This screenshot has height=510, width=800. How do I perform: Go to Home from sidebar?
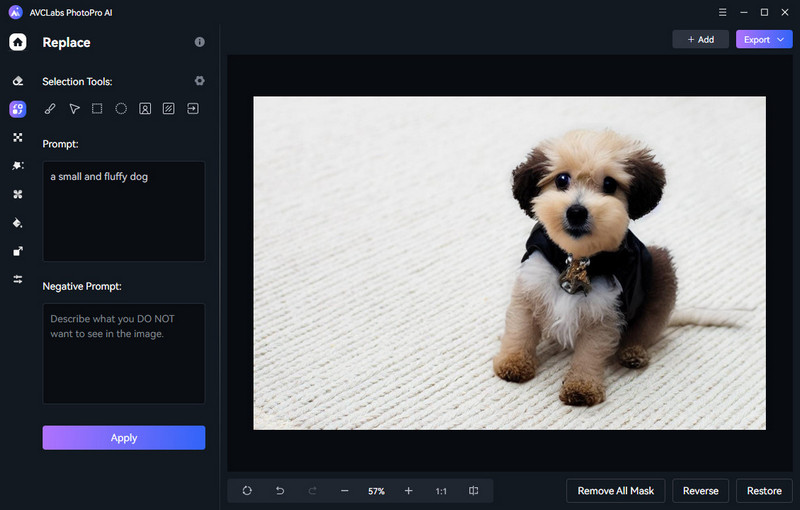pyautogui.click(x=18, y=42)
